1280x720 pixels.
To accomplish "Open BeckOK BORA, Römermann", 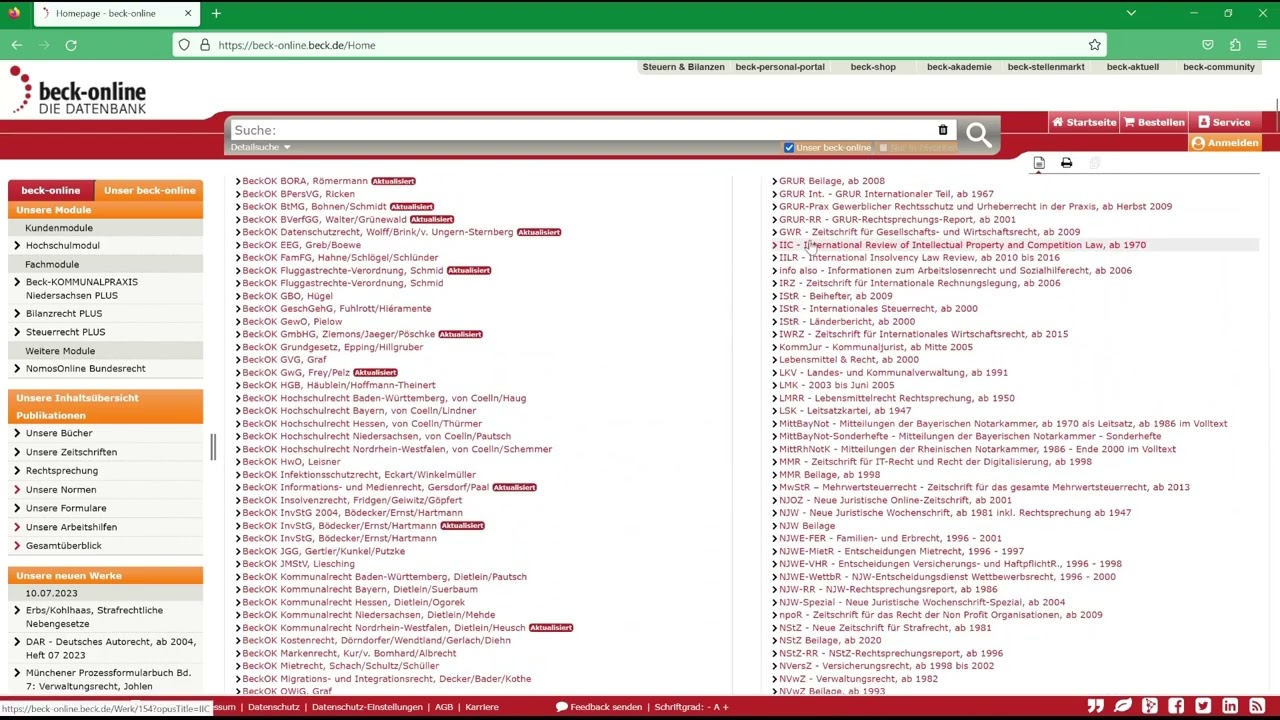I will tap(305, 181).
